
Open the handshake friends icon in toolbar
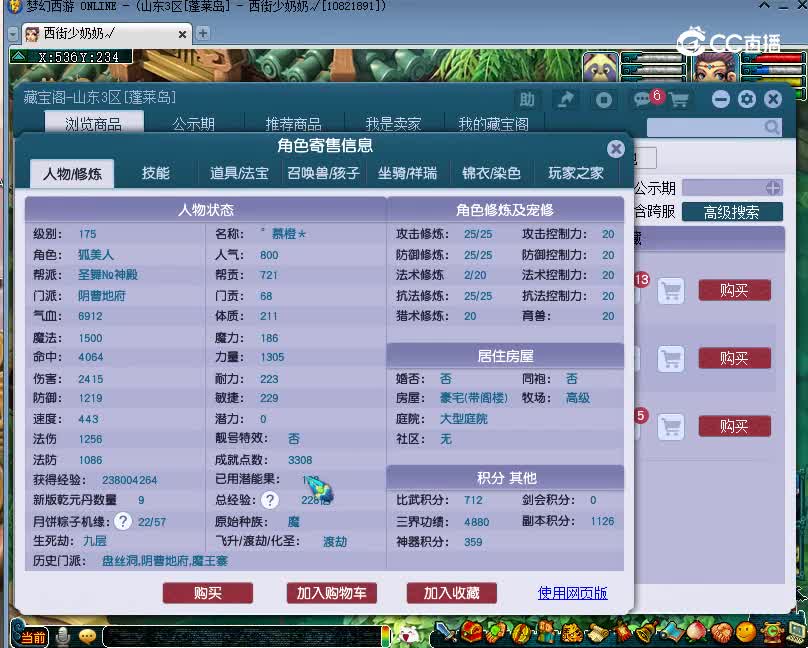tap(721, 632)
